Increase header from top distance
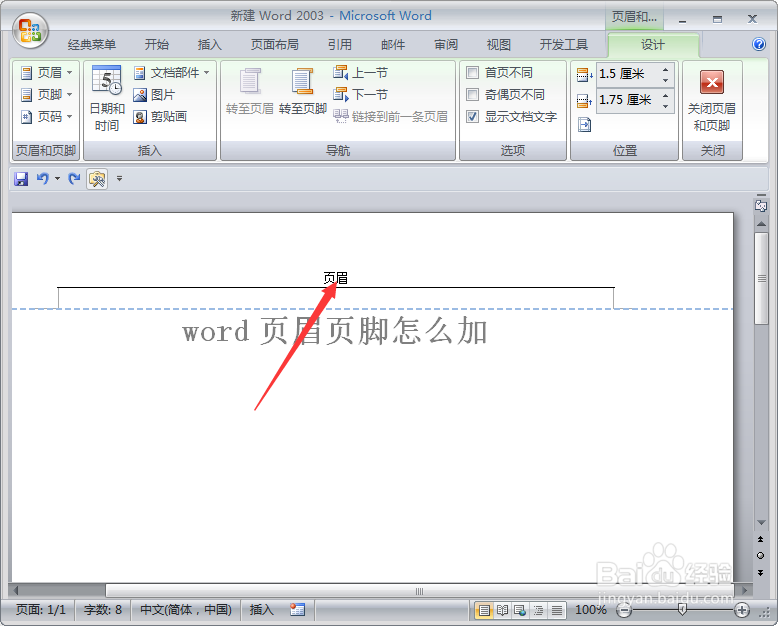Image resolution: width=778 pixels, height=626 pixels. tap(665, 69)
